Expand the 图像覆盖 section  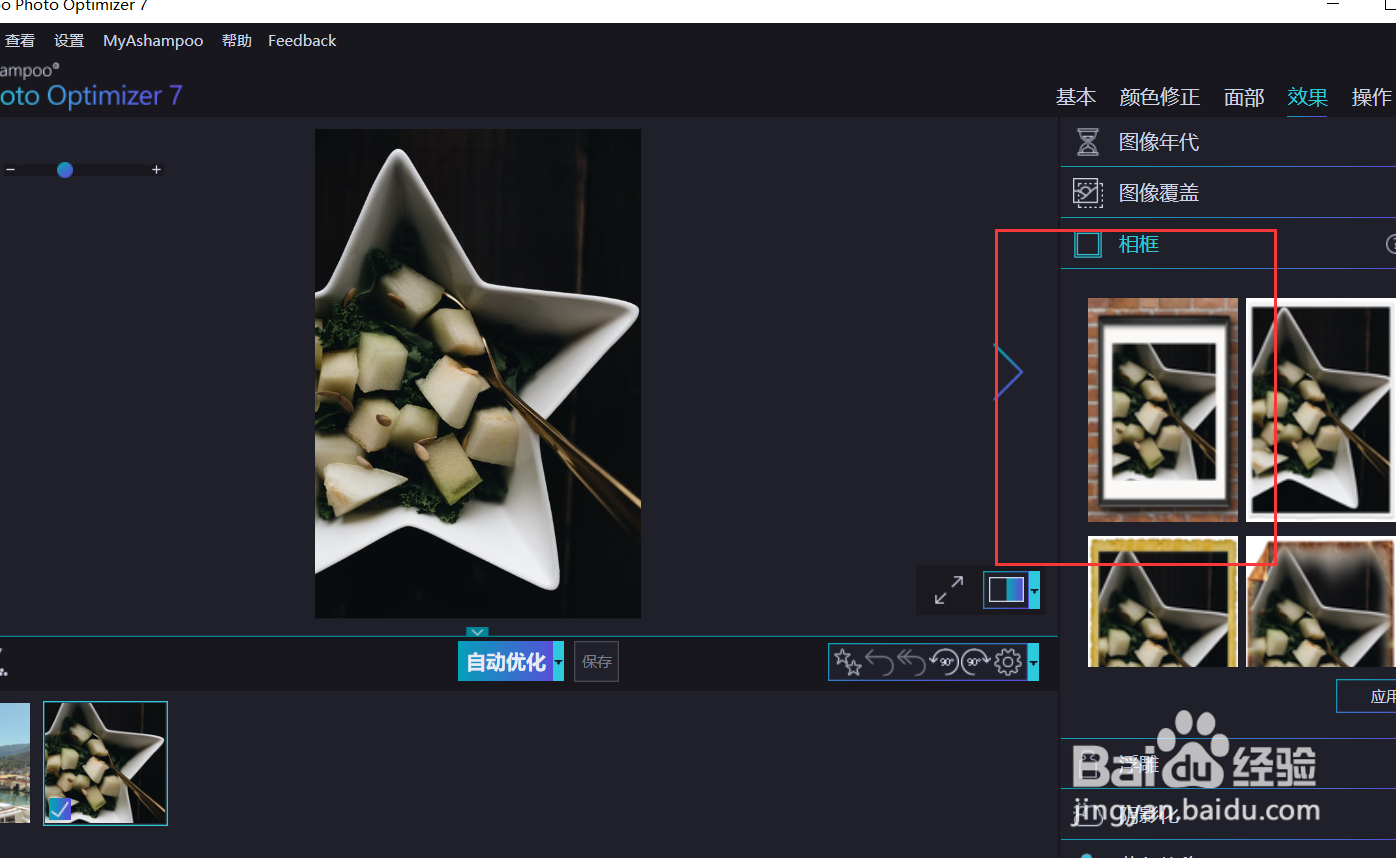pyautogui.click(x=1228, y=193)
